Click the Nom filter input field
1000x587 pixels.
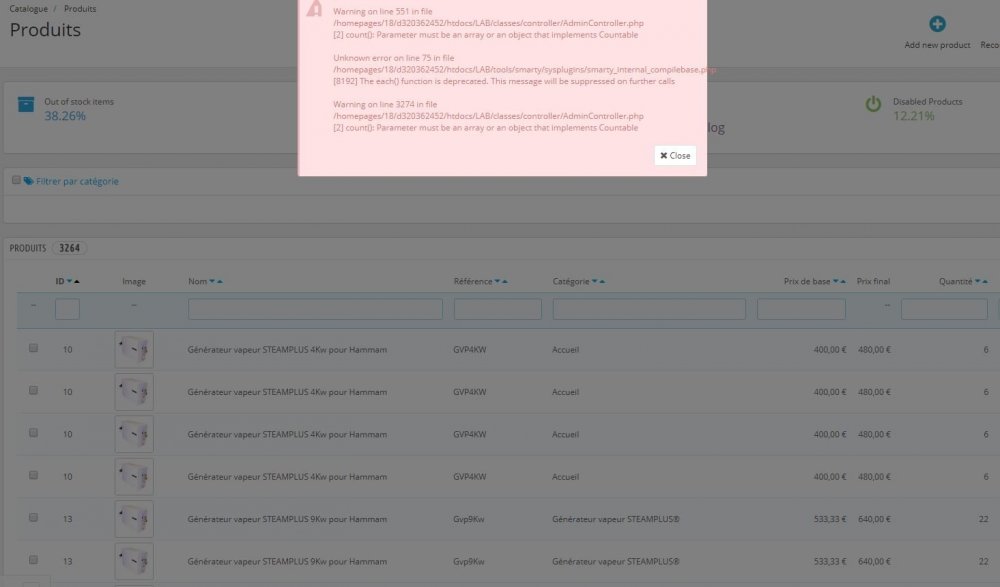315,309
